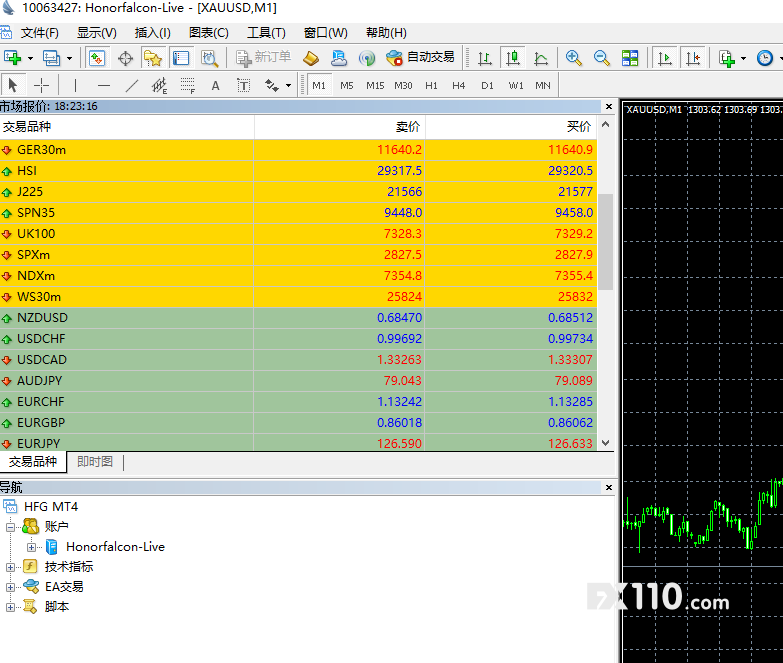Expand the 脚本 tree node
Image resolution: width=783 pixels, height=663 pixels.
tap(10, 607)
